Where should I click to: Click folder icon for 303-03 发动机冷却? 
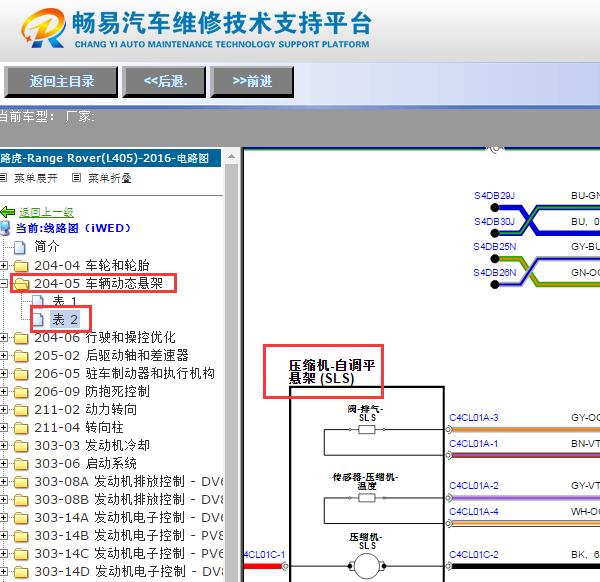pos(21,446)
